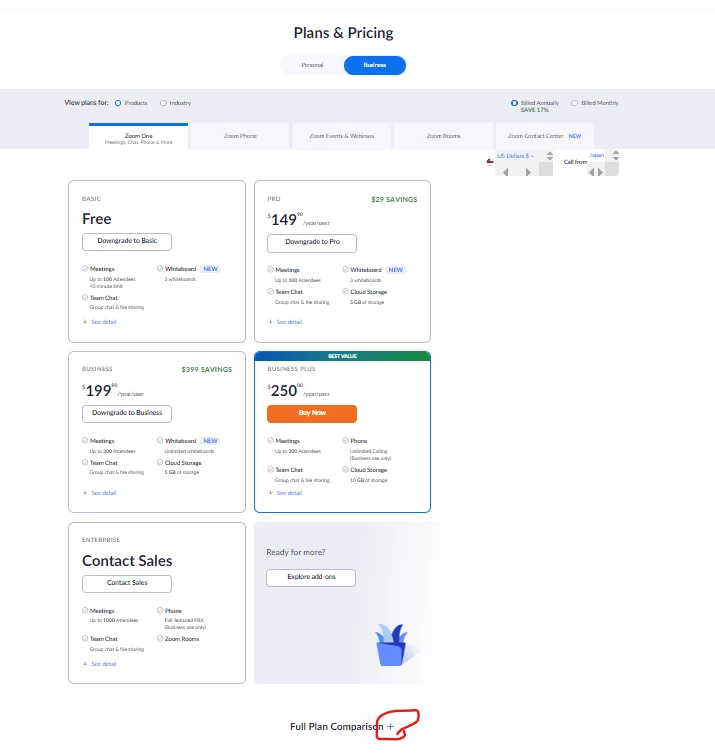Expand See detail in the Business plan
This screenshot has height=756, width=715.
104,493
